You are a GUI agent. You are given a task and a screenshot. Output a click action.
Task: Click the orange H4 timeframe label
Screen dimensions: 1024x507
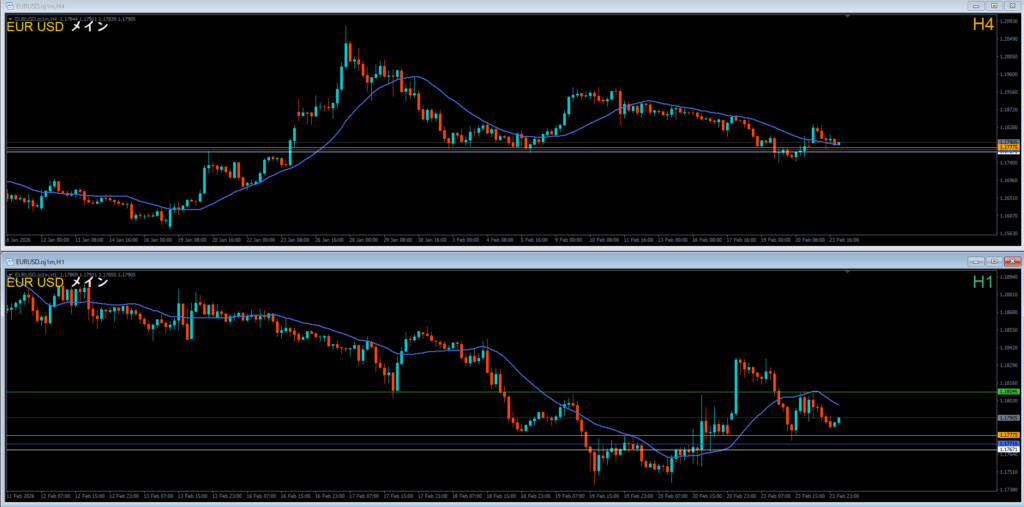coord(984,25)
